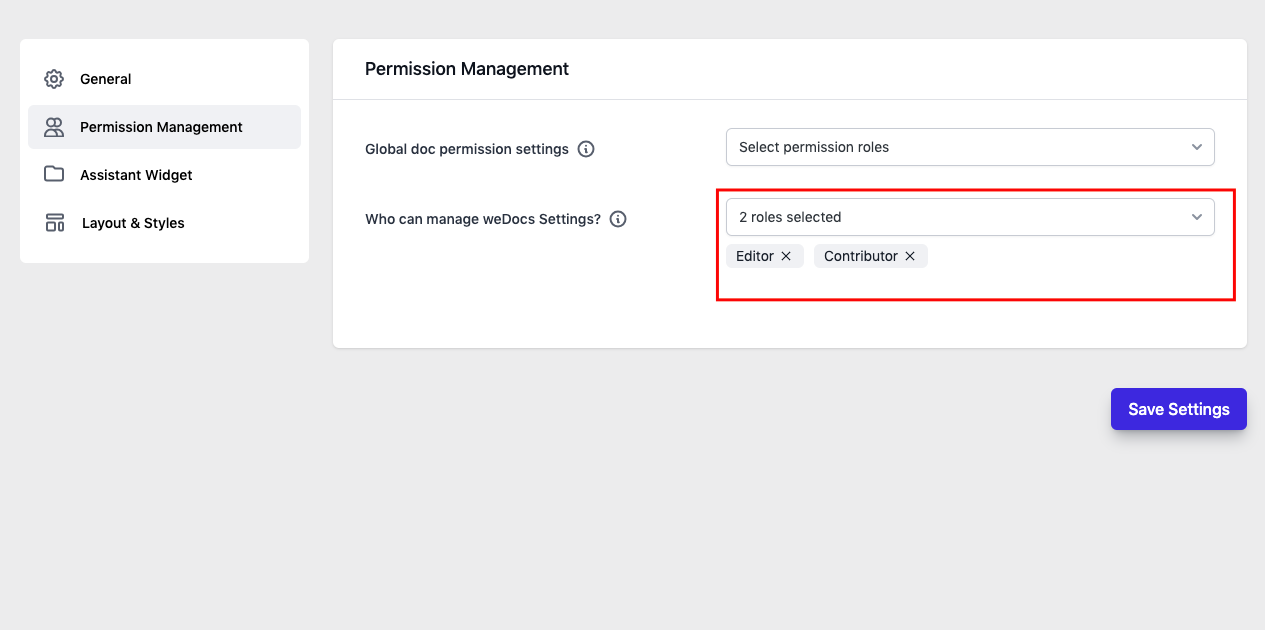Click the General gear icon
1265x630 pixels.
54,79
